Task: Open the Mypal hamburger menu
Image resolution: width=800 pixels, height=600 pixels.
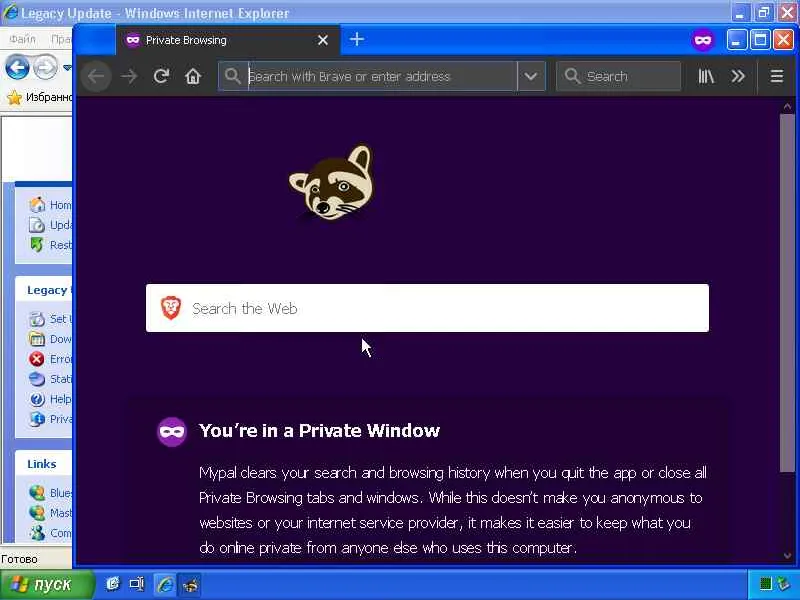Action: 777,77
